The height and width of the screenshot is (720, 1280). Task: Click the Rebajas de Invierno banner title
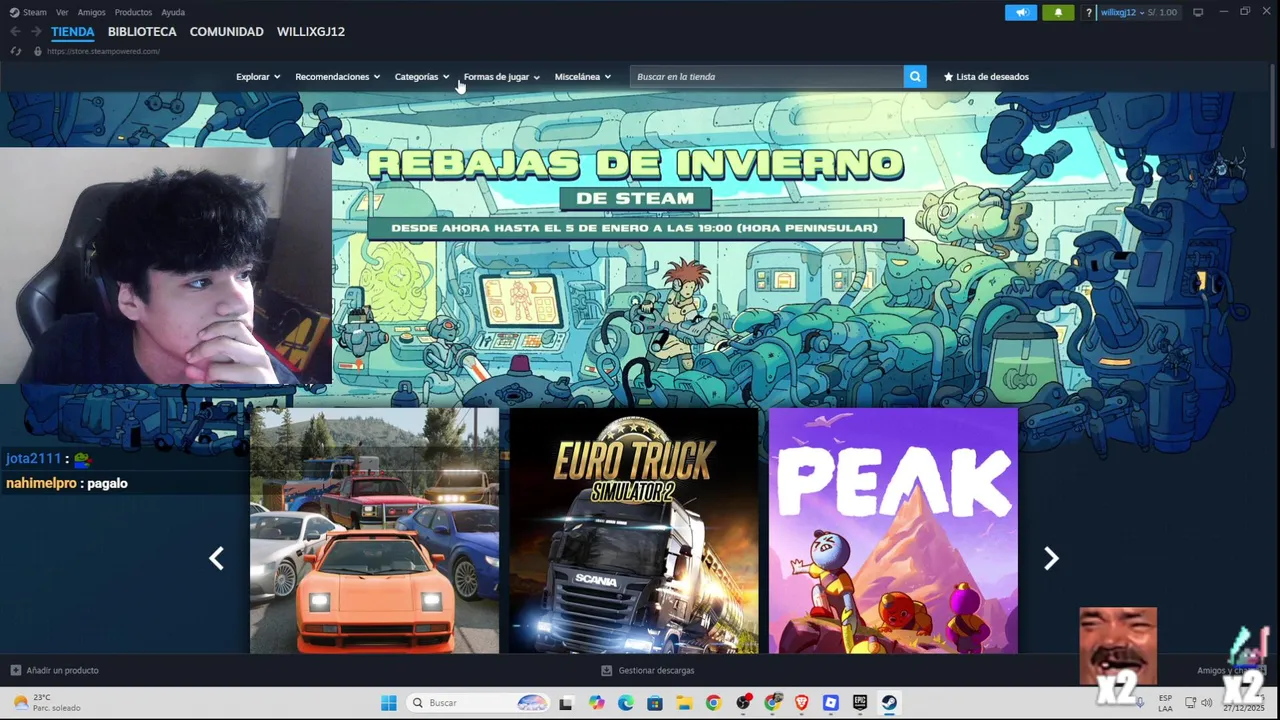[x=635, y=165]
